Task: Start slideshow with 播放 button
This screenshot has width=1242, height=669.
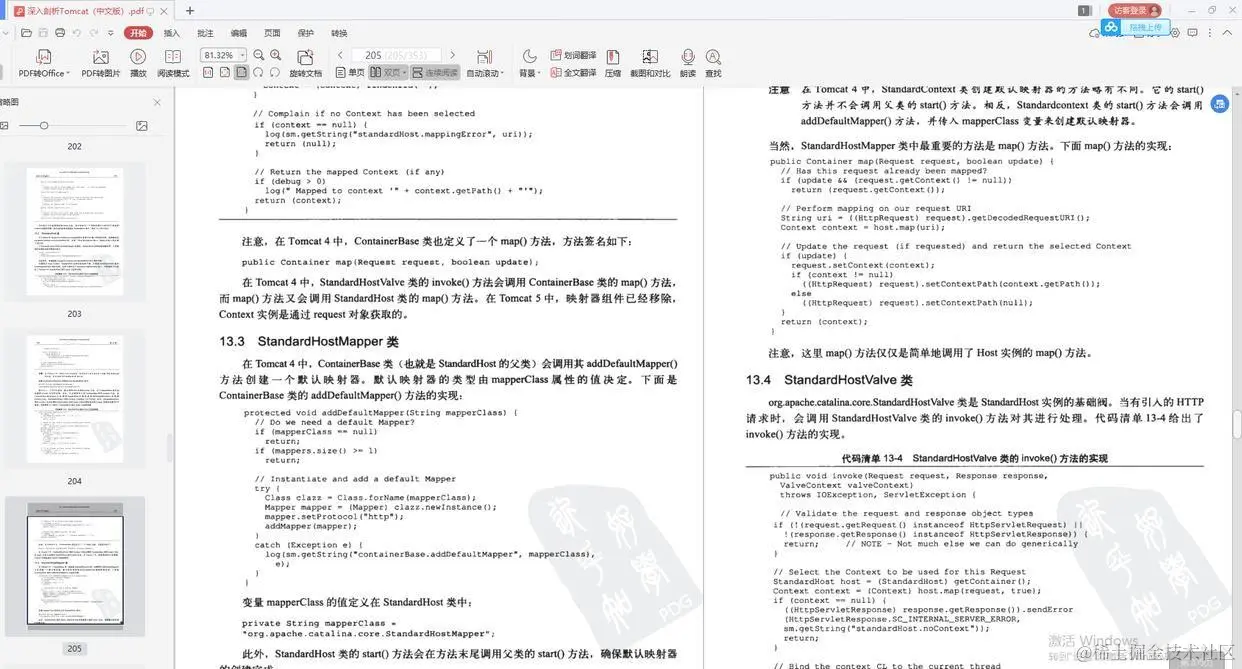Action: pos(138,63)
